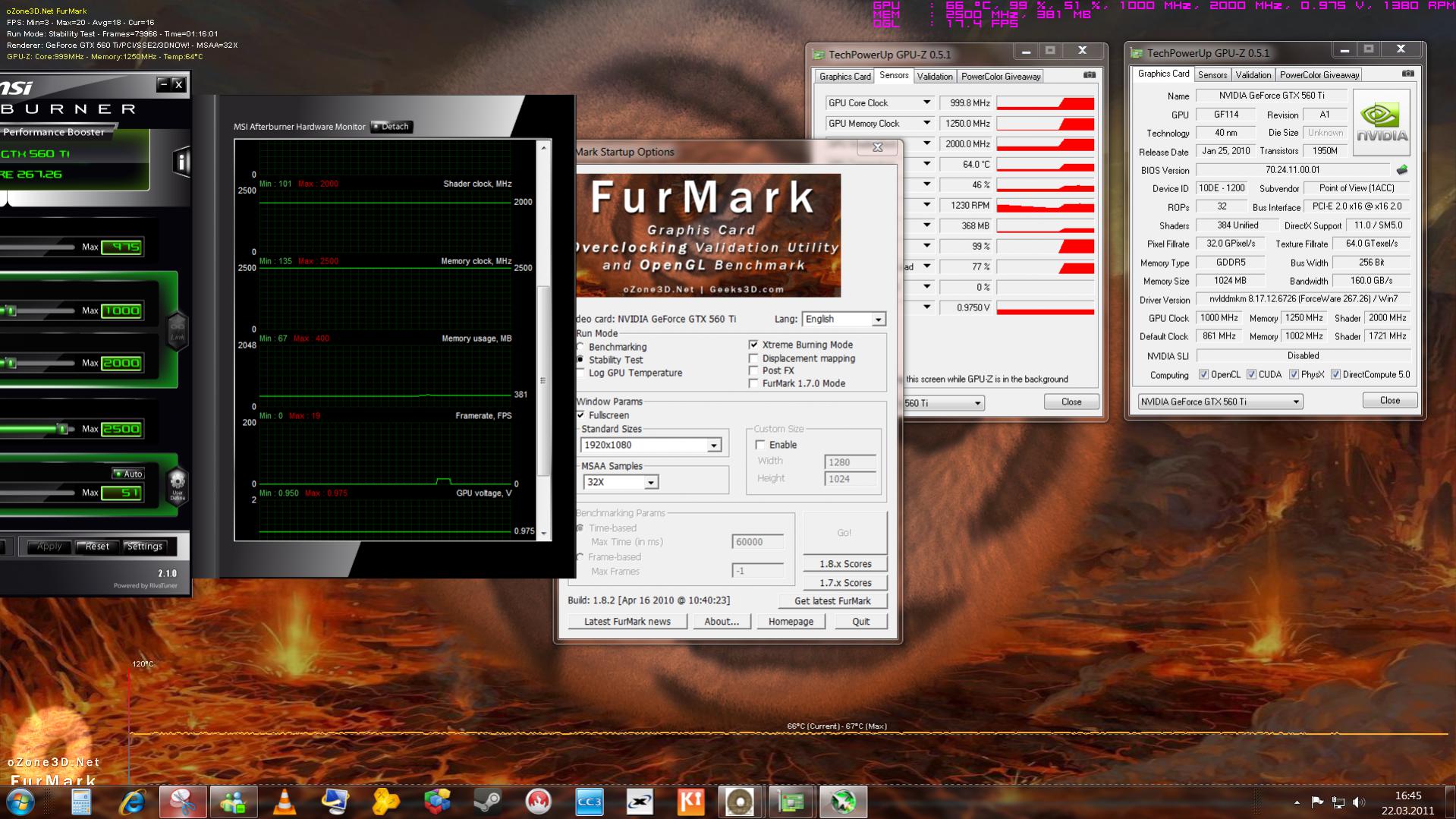
Task: Click the BIOS save chip icon in GPU-Z
Action: pos(1401,170)
